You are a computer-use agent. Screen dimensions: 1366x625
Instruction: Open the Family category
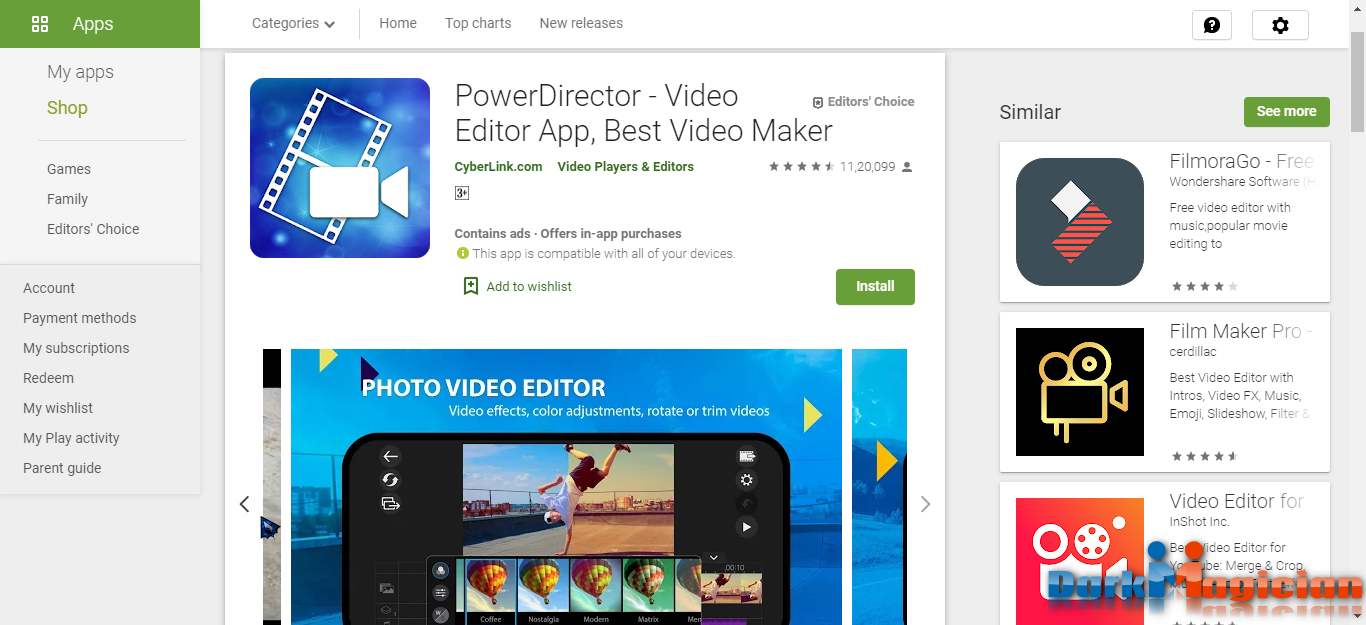click(67, 199)
